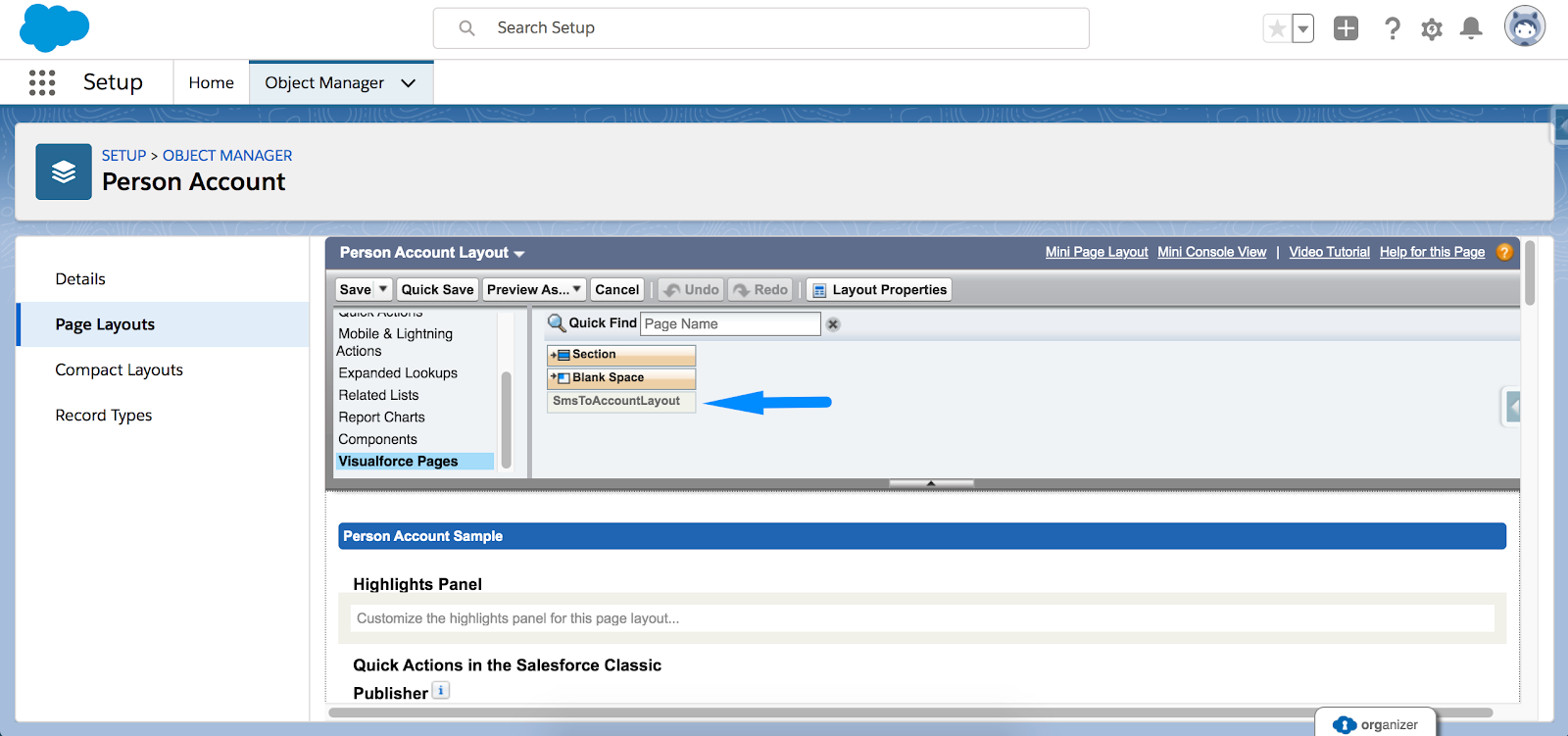Open the Mini Console View link

[1211, 252]
